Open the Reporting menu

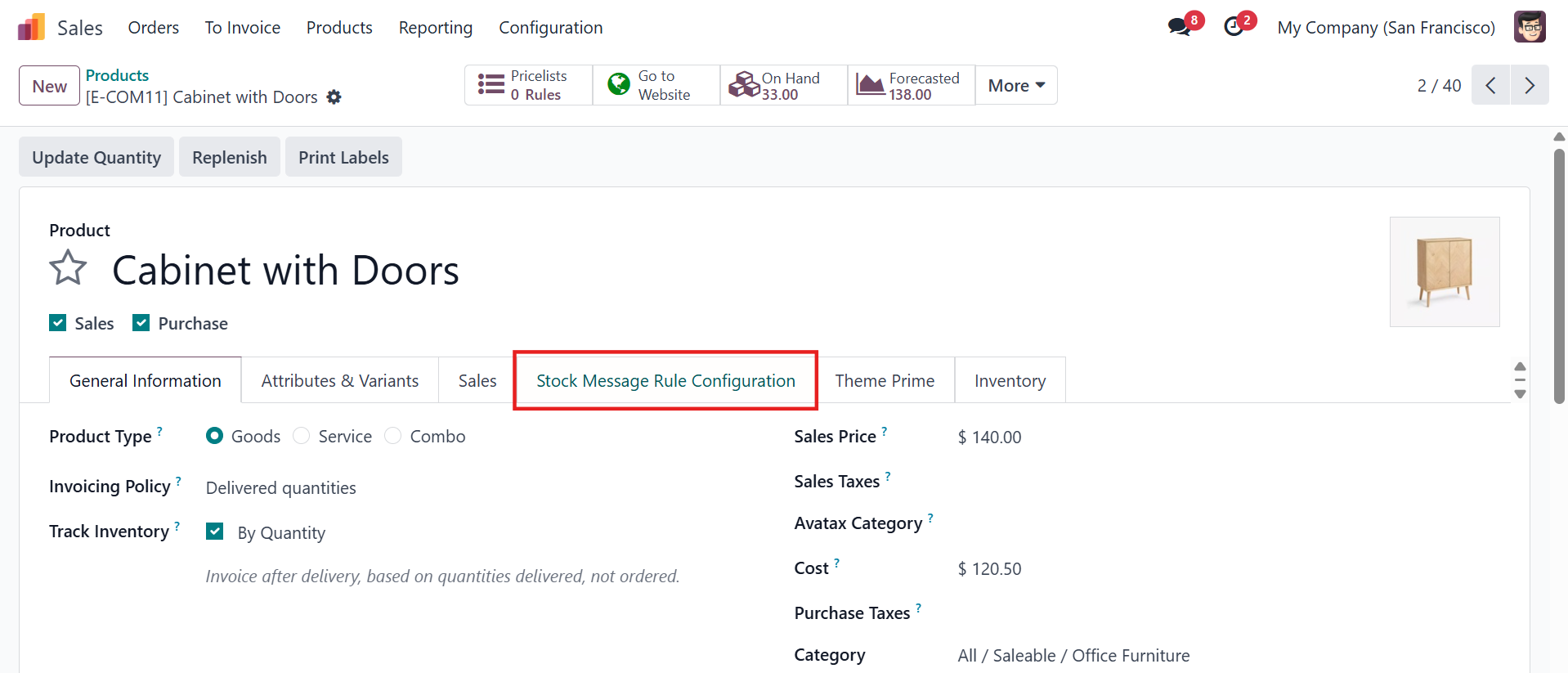436,28
